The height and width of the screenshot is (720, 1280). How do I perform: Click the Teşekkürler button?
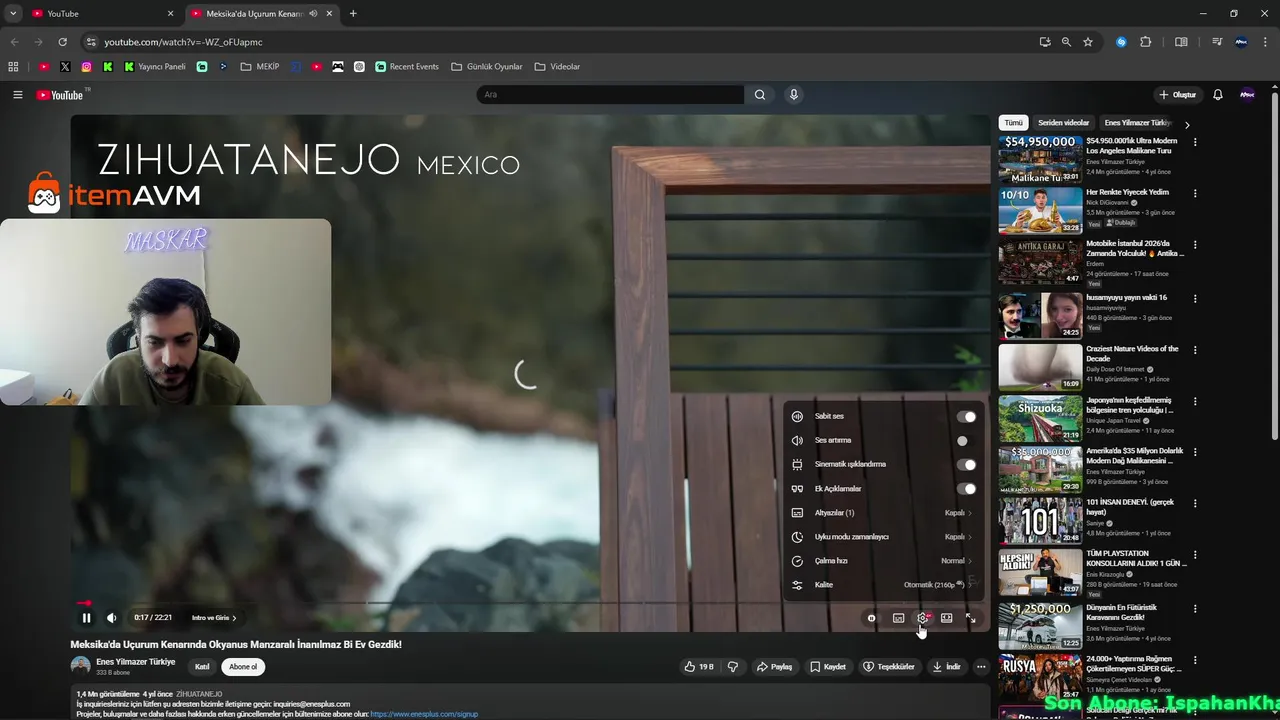pyautogui.click(x=889, y=667)
